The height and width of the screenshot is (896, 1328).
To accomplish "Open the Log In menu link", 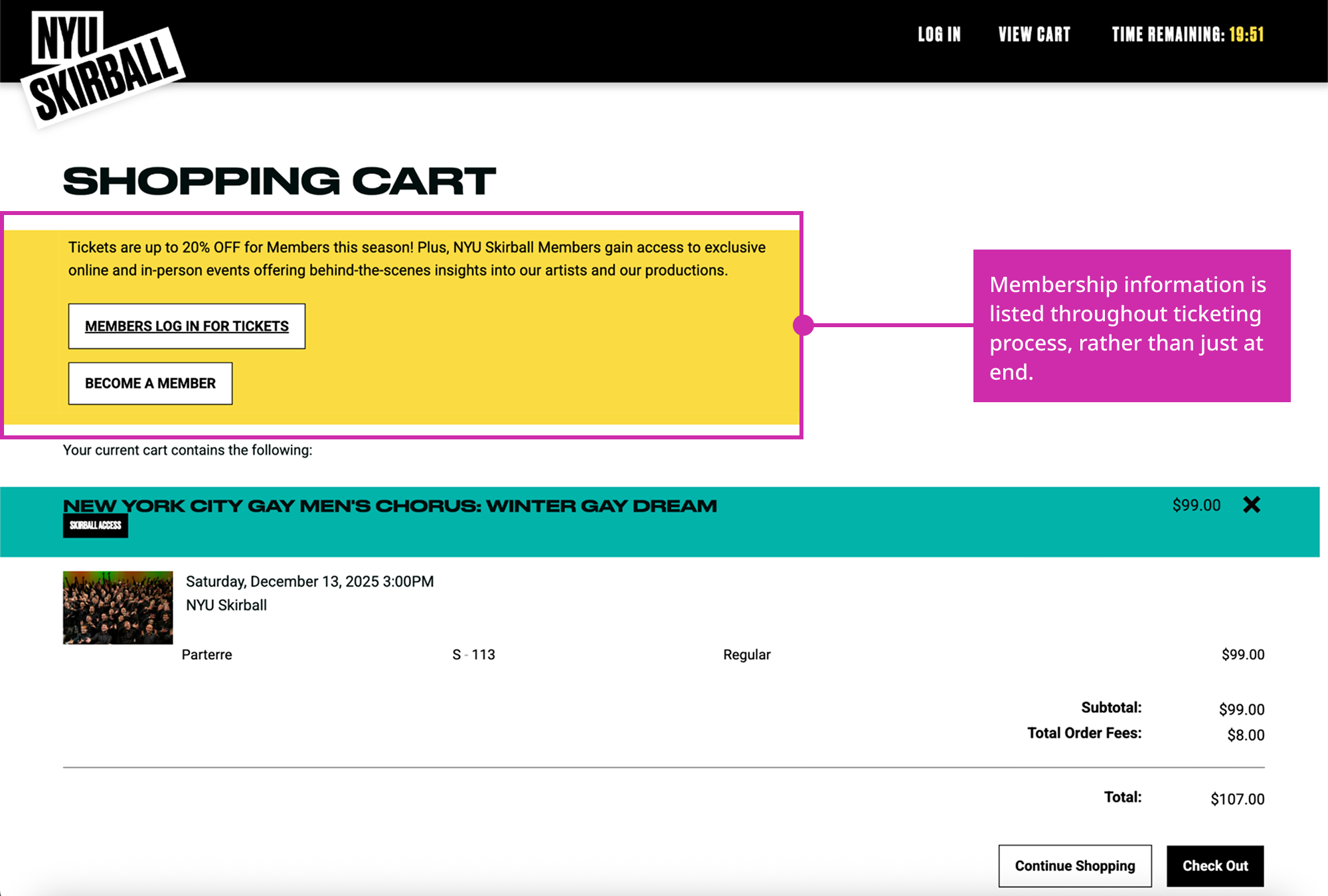I will [x=939, y=35].
